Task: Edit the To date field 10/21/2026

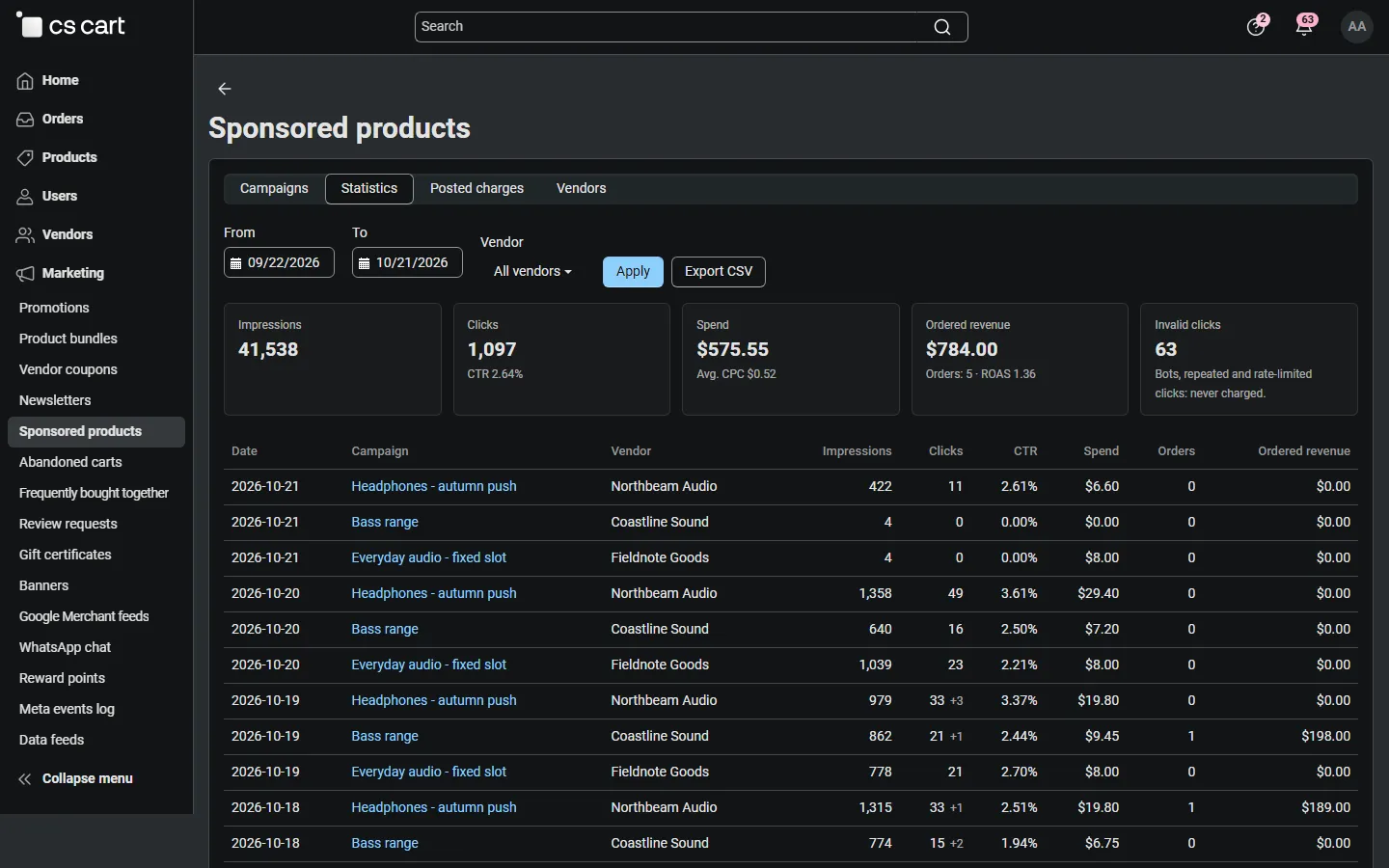Action: tap(407, 262)
